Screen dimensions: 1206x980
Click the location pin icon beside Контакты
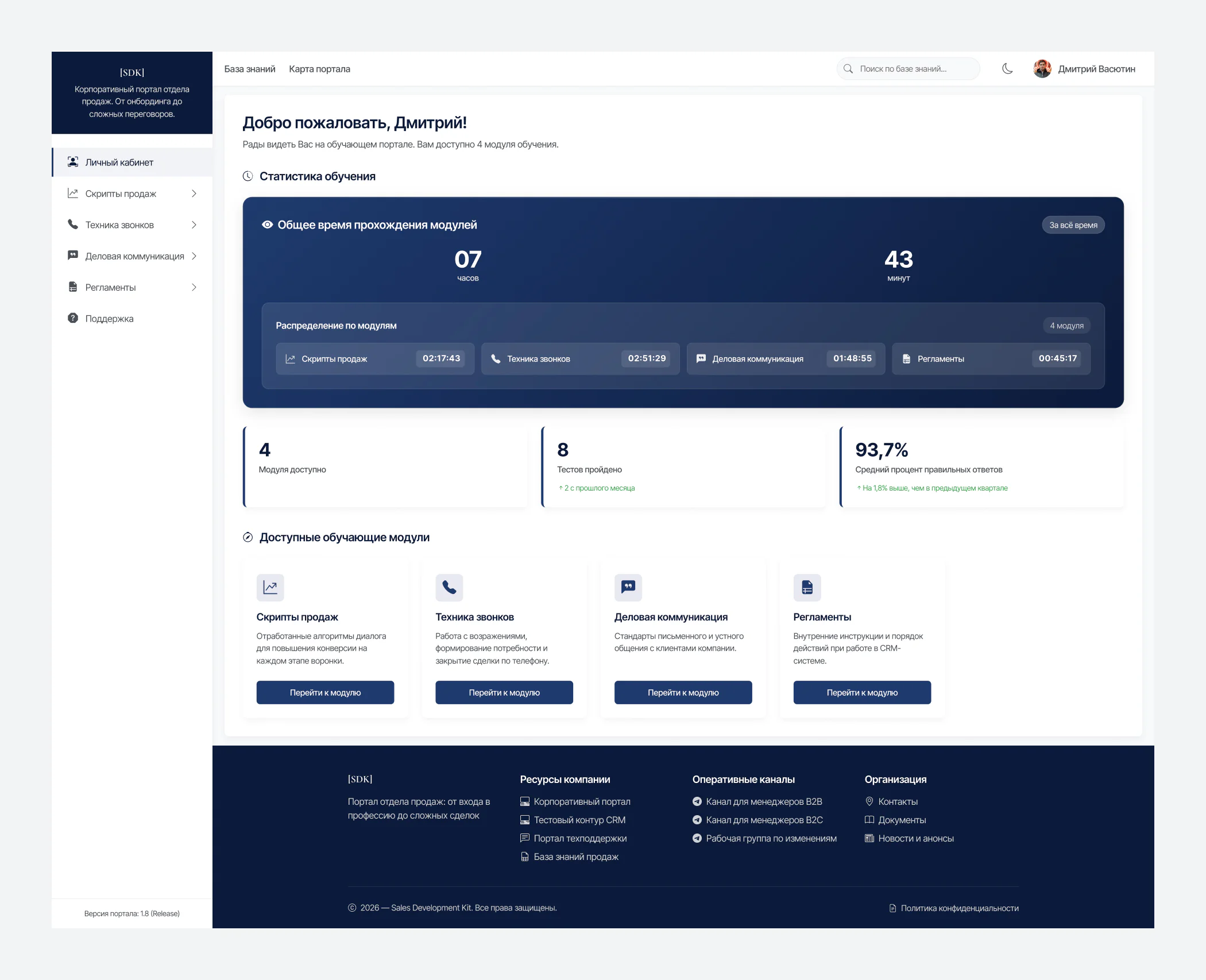tap(869, 801)
